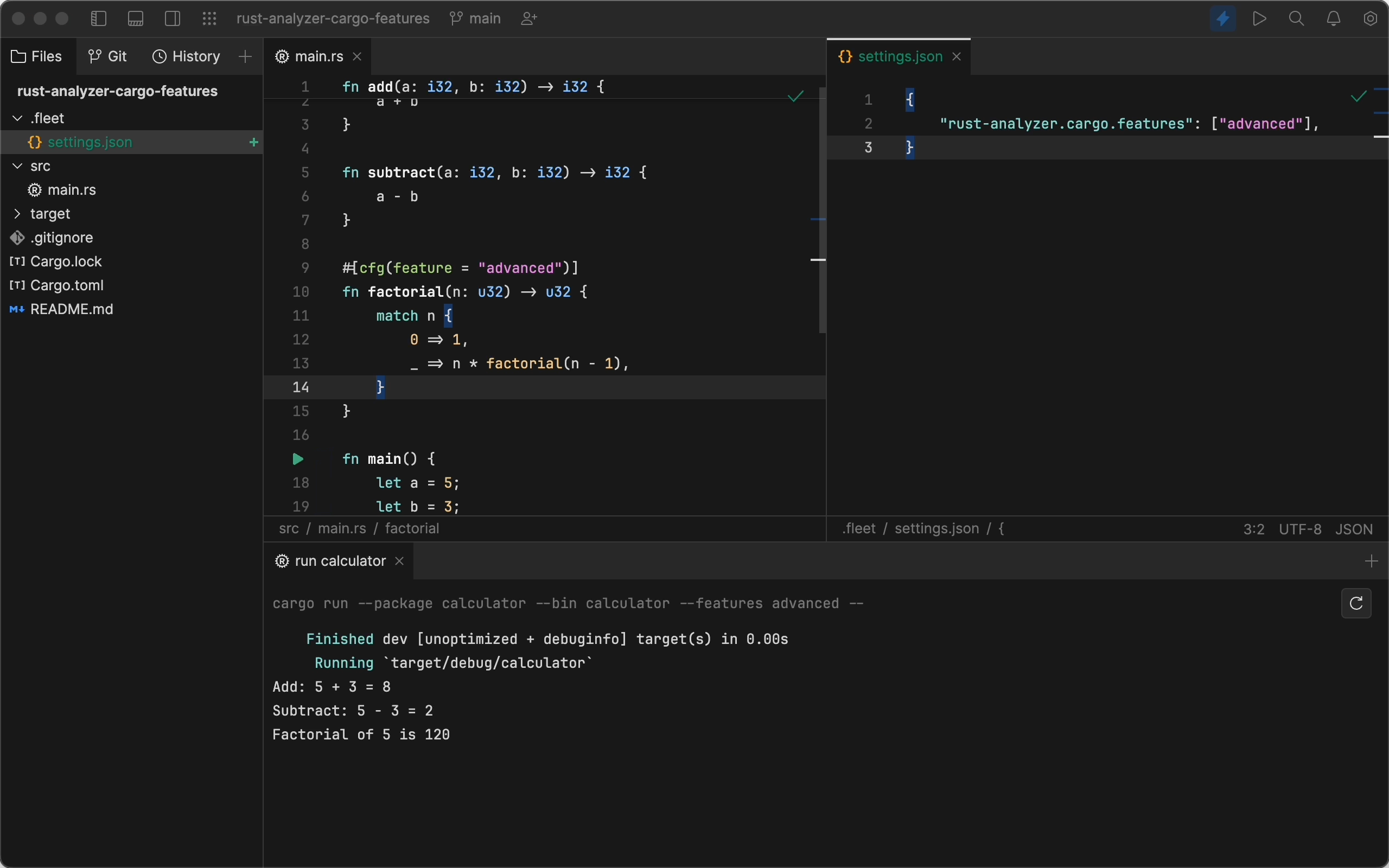Open the workspace switcher grid icon

point(209,18)
